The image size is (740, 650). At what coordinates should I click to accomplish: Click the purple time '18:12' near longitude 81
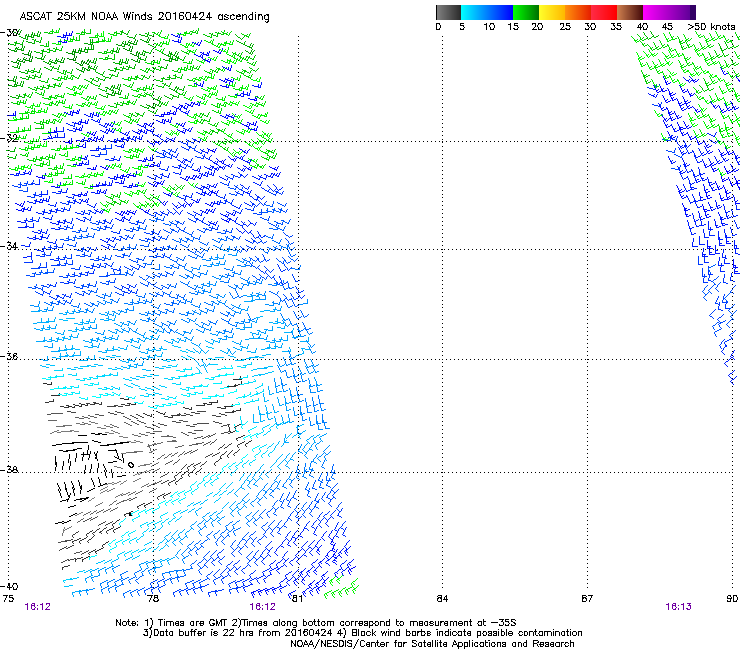click(x=262, y=607)
